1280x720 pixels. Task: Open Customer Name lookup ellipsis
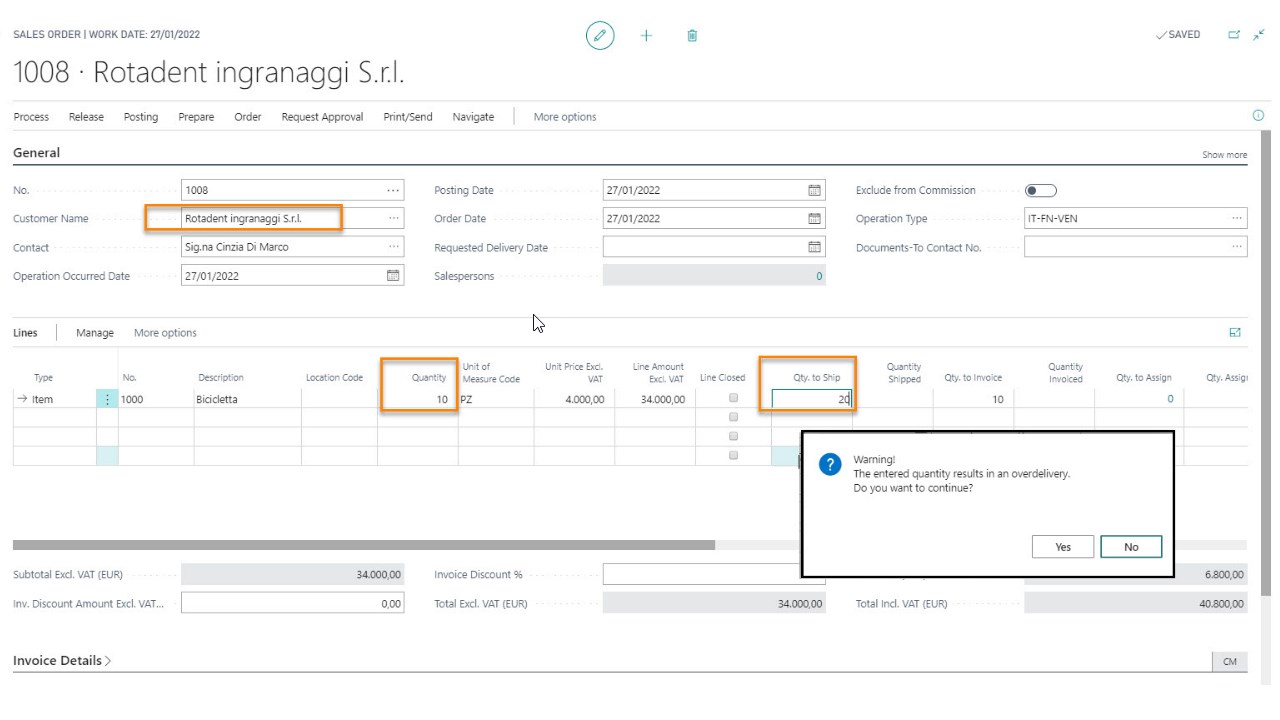coord(393,219)
